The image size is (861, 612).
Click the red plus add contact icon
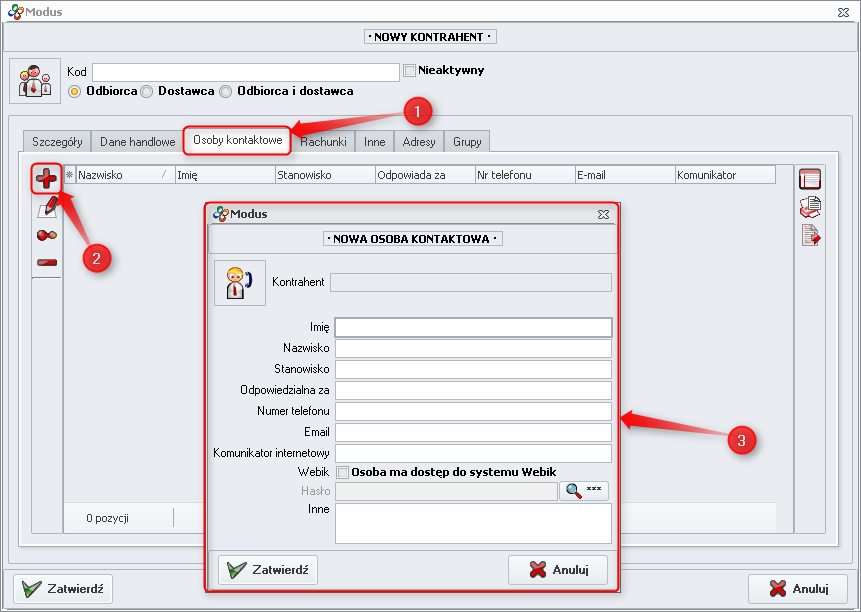coord(46,180)
